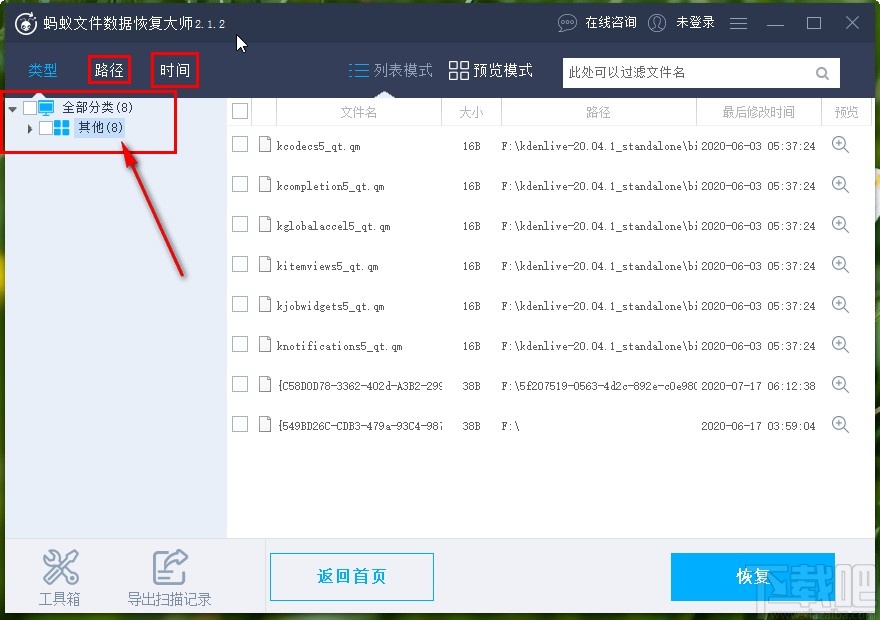Click the 38B size of {549BD26C row

tap(471, 426)
